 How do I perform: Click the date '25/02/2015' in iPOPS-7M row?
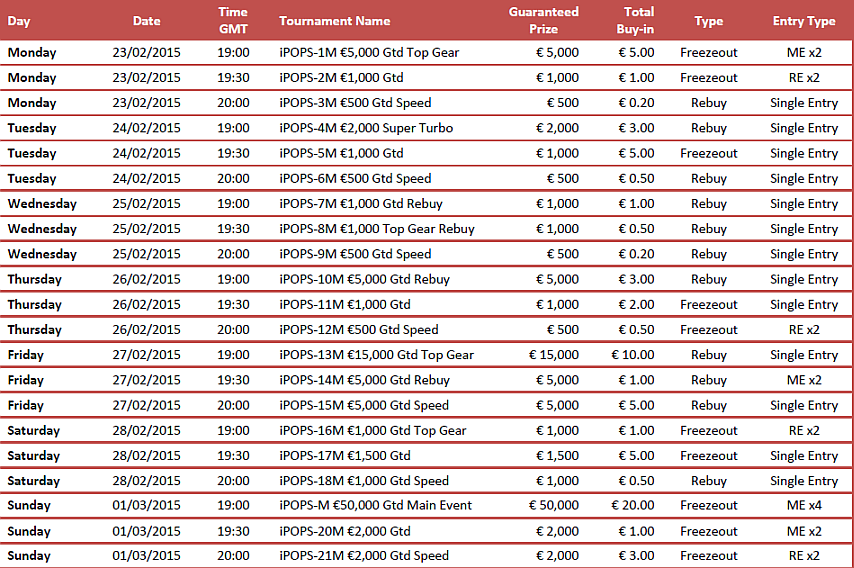147,204
